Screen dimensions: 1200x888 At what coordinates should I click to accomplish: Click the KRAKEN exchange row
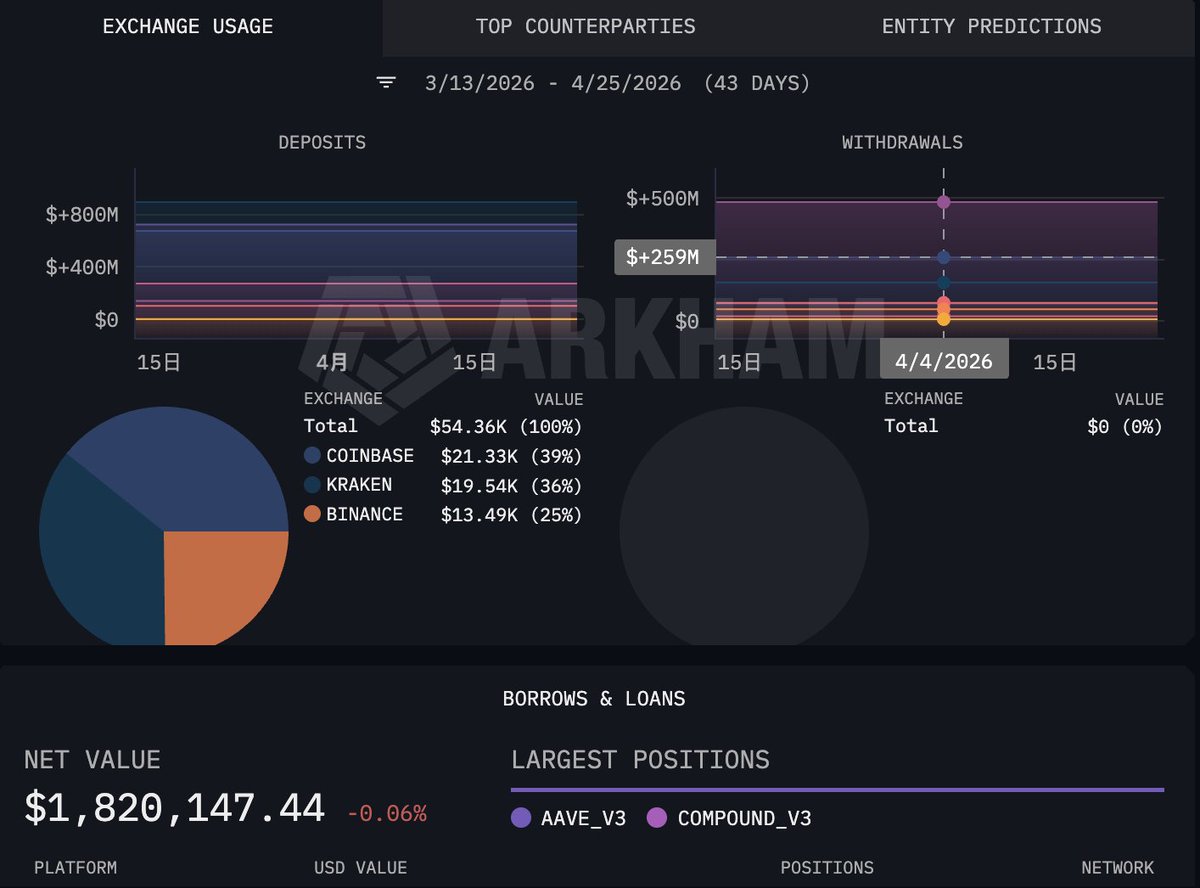(443, 485)
